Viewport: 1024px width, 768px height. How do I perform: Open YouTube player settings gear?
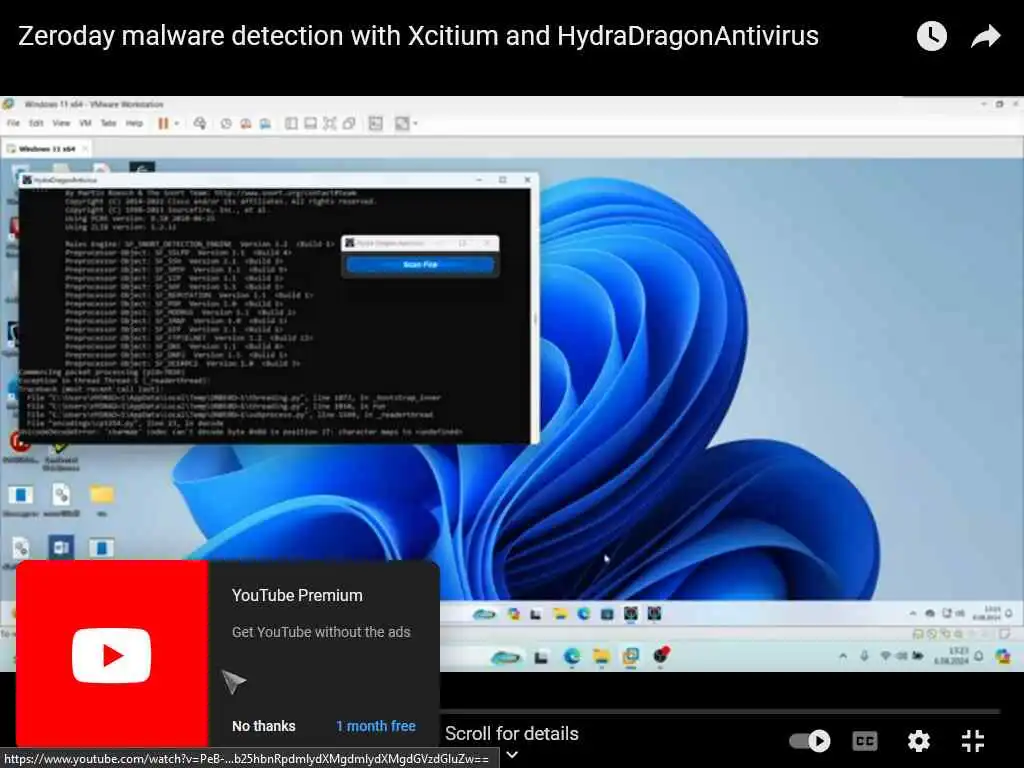pos(919,741)
